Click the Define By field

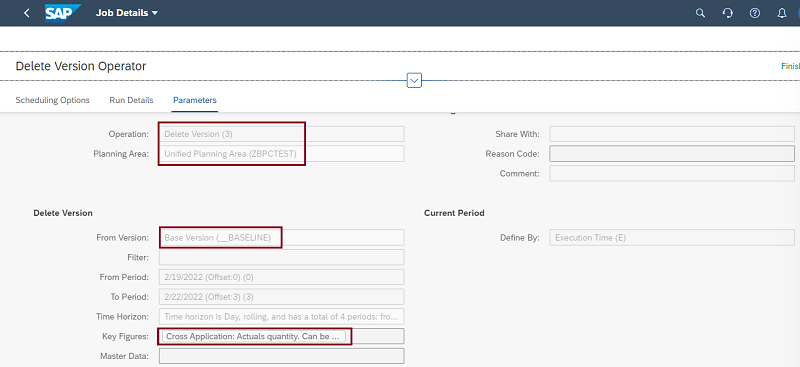672,237
